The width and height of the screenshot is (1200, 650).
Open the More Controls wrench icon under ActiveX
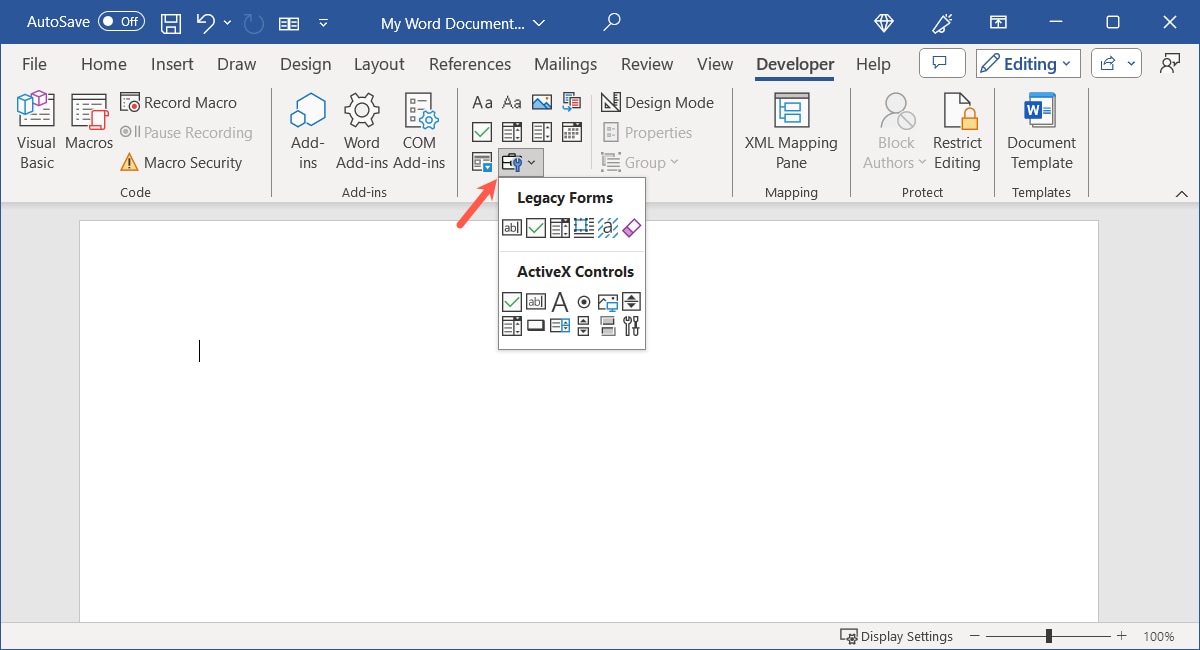[x=631, y=324]
